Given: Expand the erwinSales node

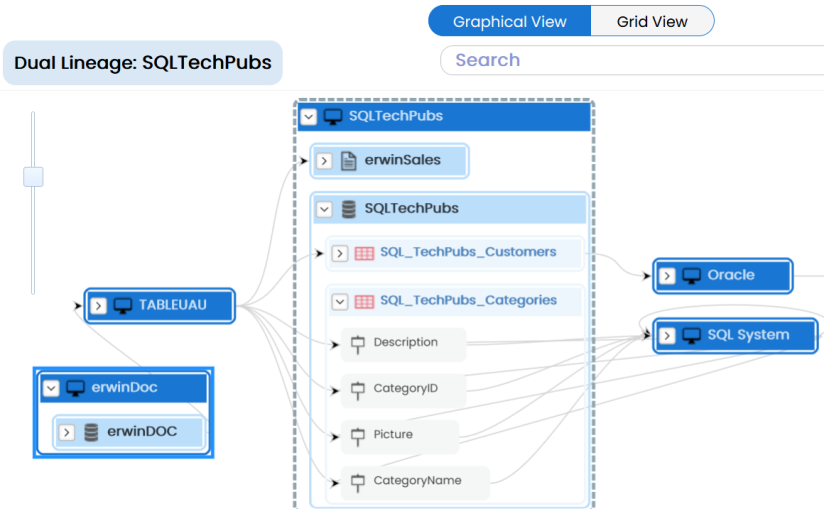Looking at the screenshot, I should (324, 161).
